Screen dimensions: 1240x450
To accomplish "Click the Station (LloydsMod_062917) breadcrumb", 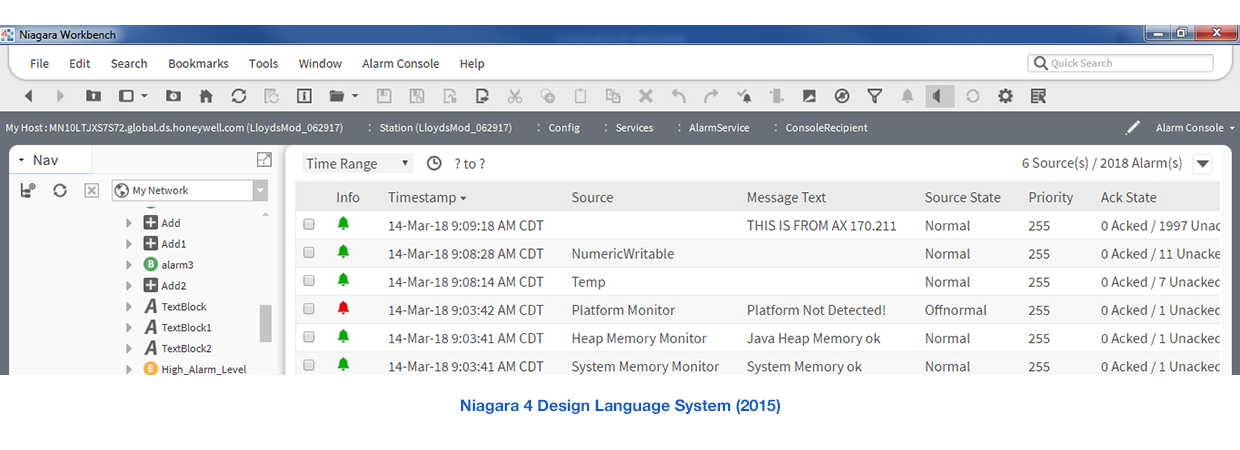I will click(x=446, y=128).
